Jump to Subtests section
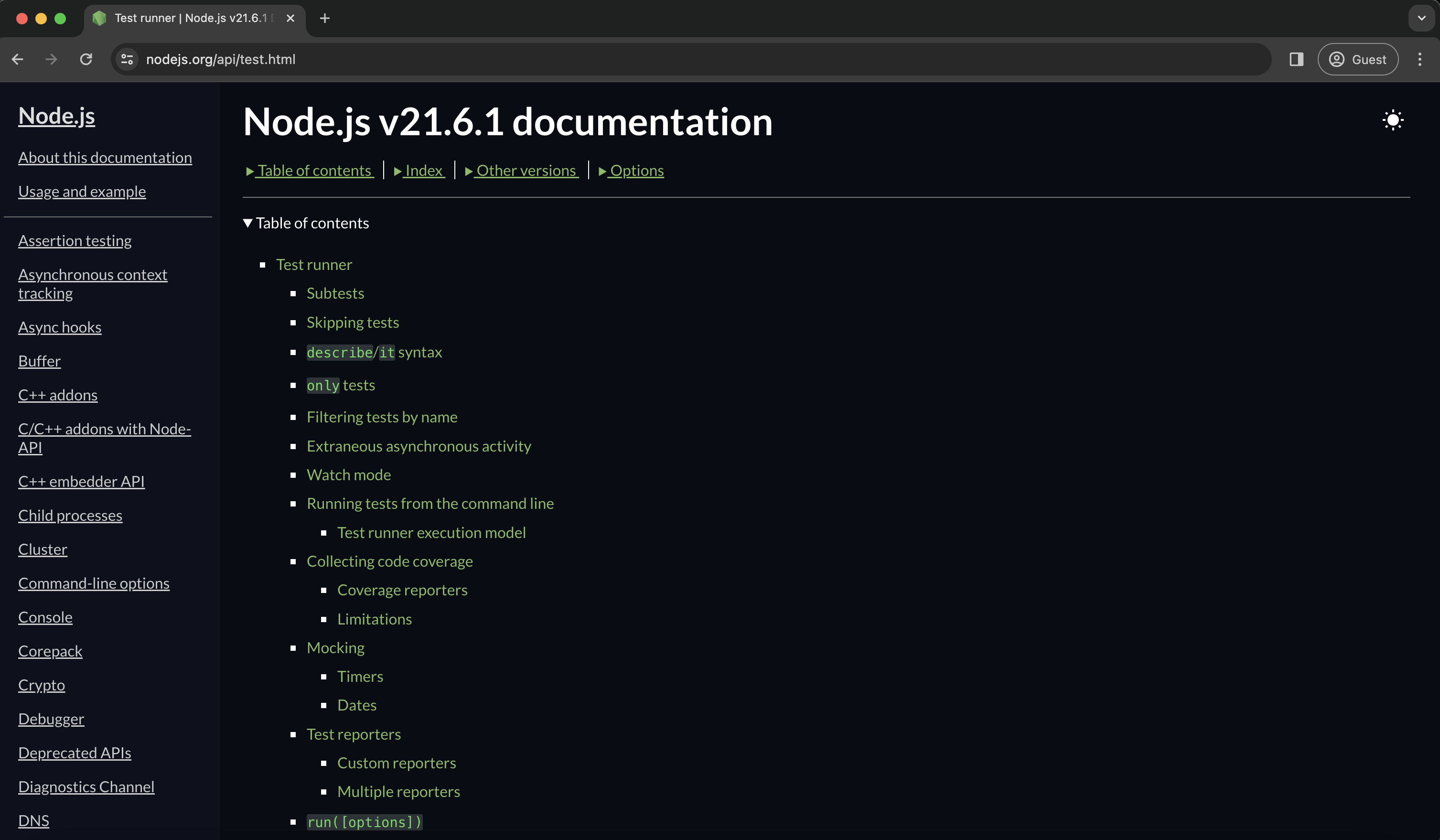 click(x=335, y=293)
